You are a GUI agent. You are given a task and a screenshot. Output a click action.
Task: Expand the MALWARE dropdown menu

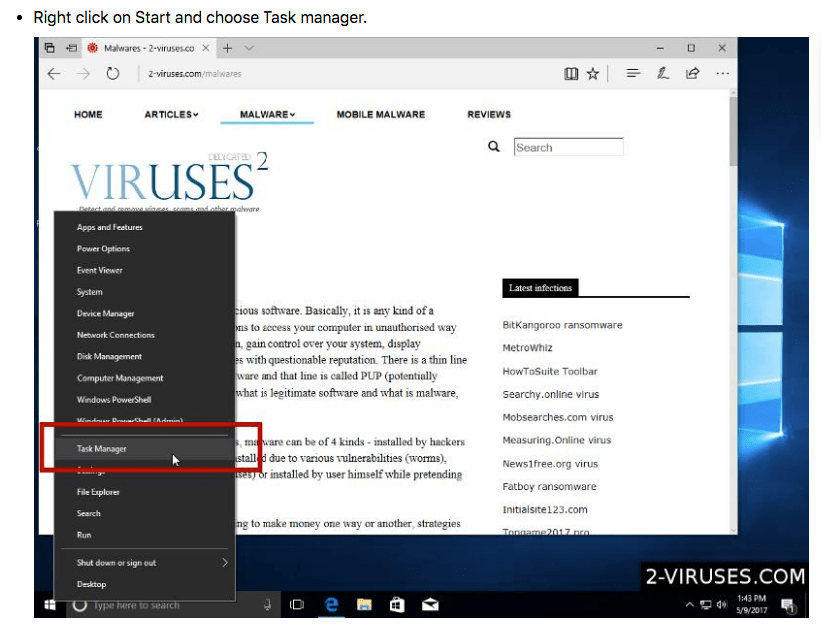pos(267,114)
